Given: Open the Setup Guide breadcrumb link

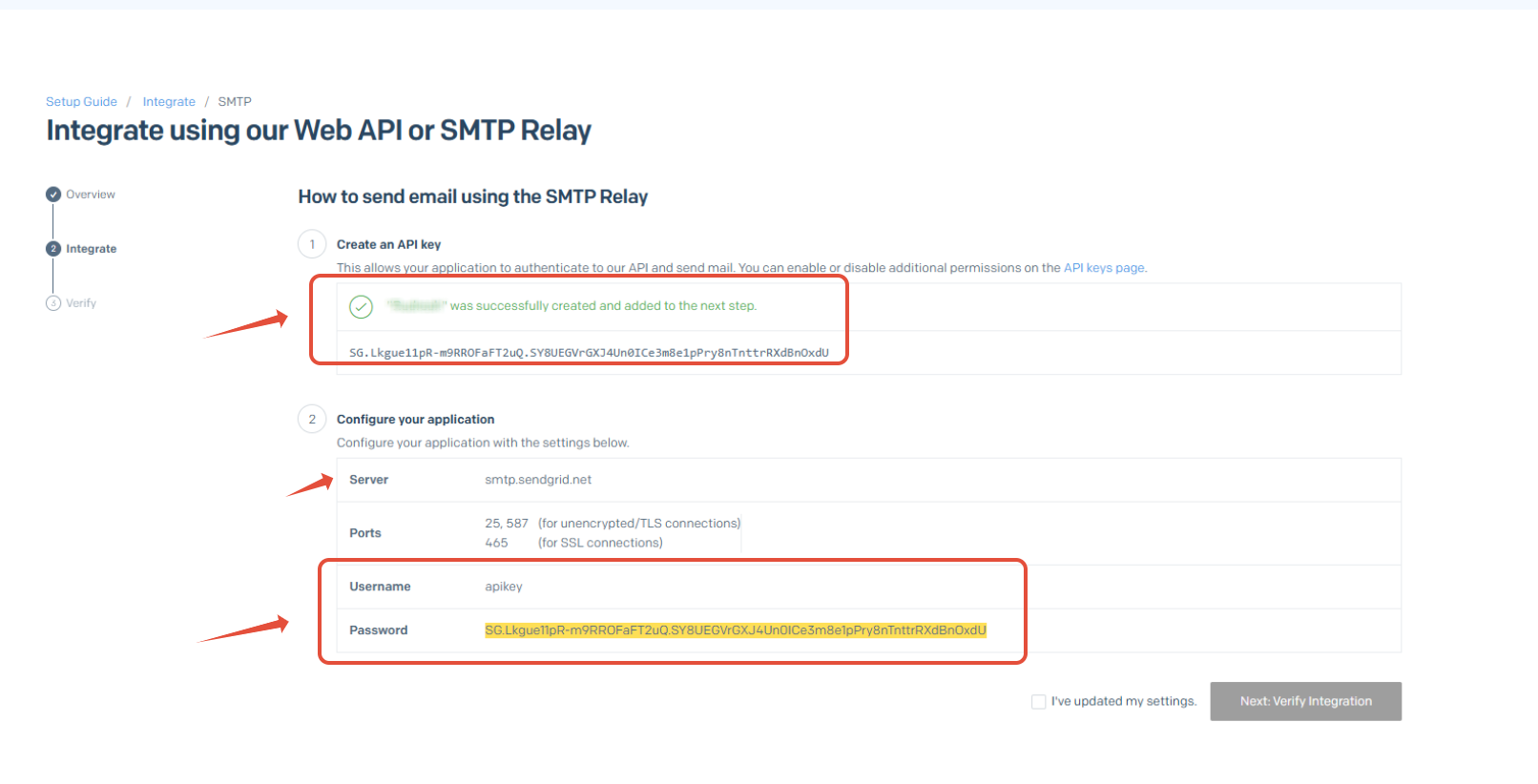Looking at the screenshot, I should click(x=81, y=102).
